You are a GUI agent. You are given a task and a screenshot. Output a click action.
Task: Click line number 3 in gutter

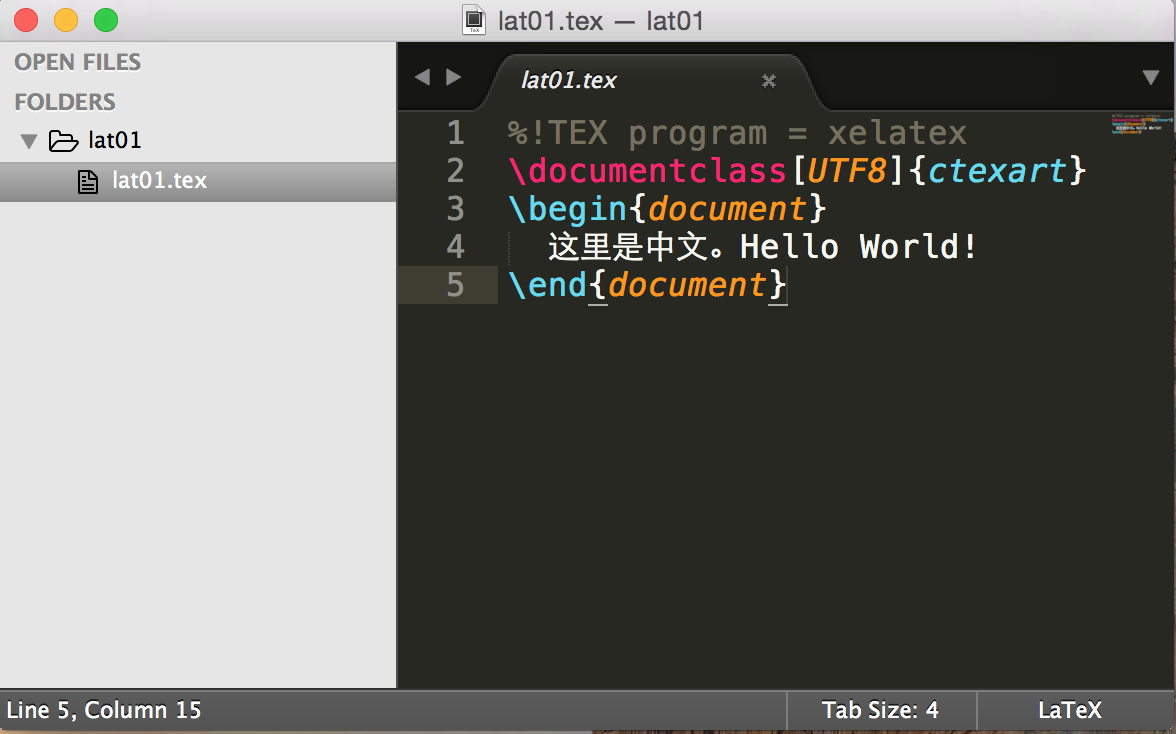point(455,209)
